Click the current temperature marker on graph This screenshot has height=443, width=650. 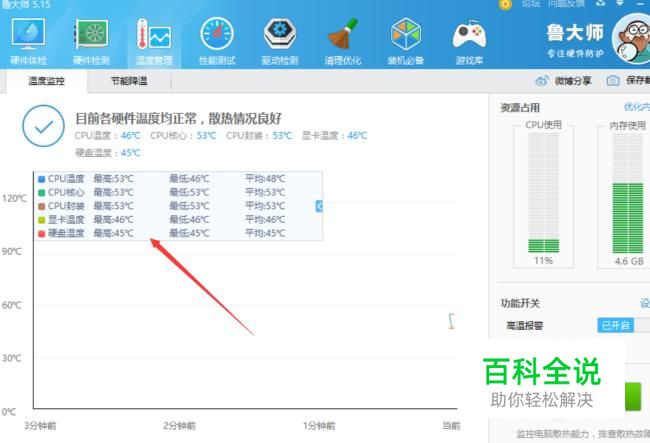pos(451,321)
